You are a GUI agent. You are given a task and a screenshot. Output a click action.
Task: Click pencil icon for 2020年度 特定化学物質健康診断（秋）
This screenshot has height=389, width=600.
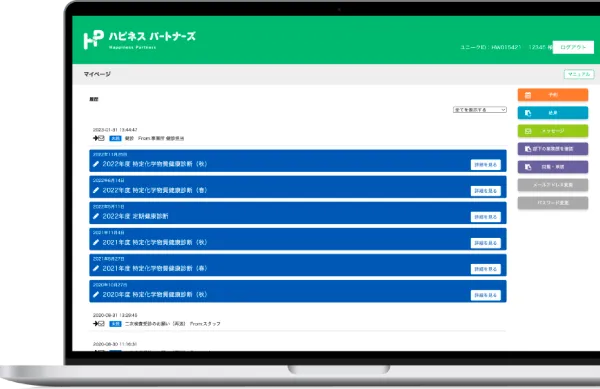(96, 294)
